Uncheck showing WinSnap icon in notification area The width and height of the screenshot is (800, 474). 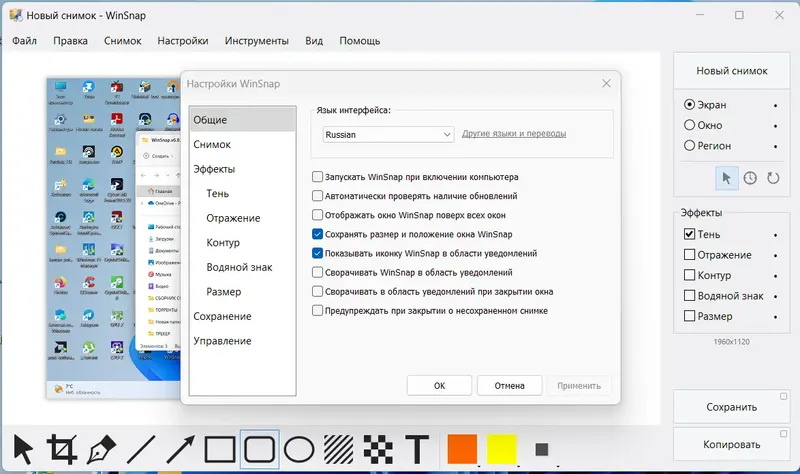pyautogui.click(x=317, y=253)
